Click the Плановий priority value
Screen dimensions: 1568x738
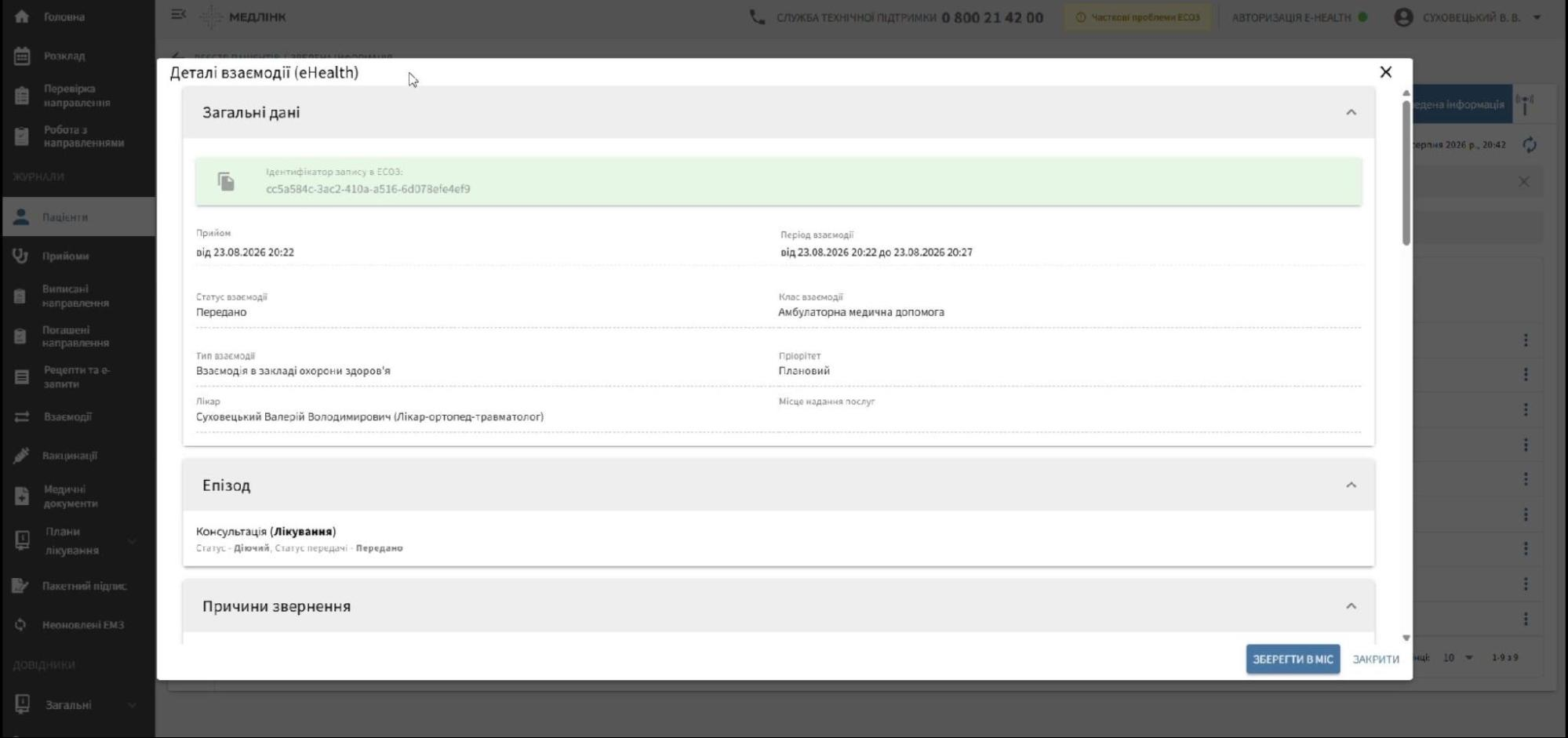pyautogui.click(x=804, y=371)
